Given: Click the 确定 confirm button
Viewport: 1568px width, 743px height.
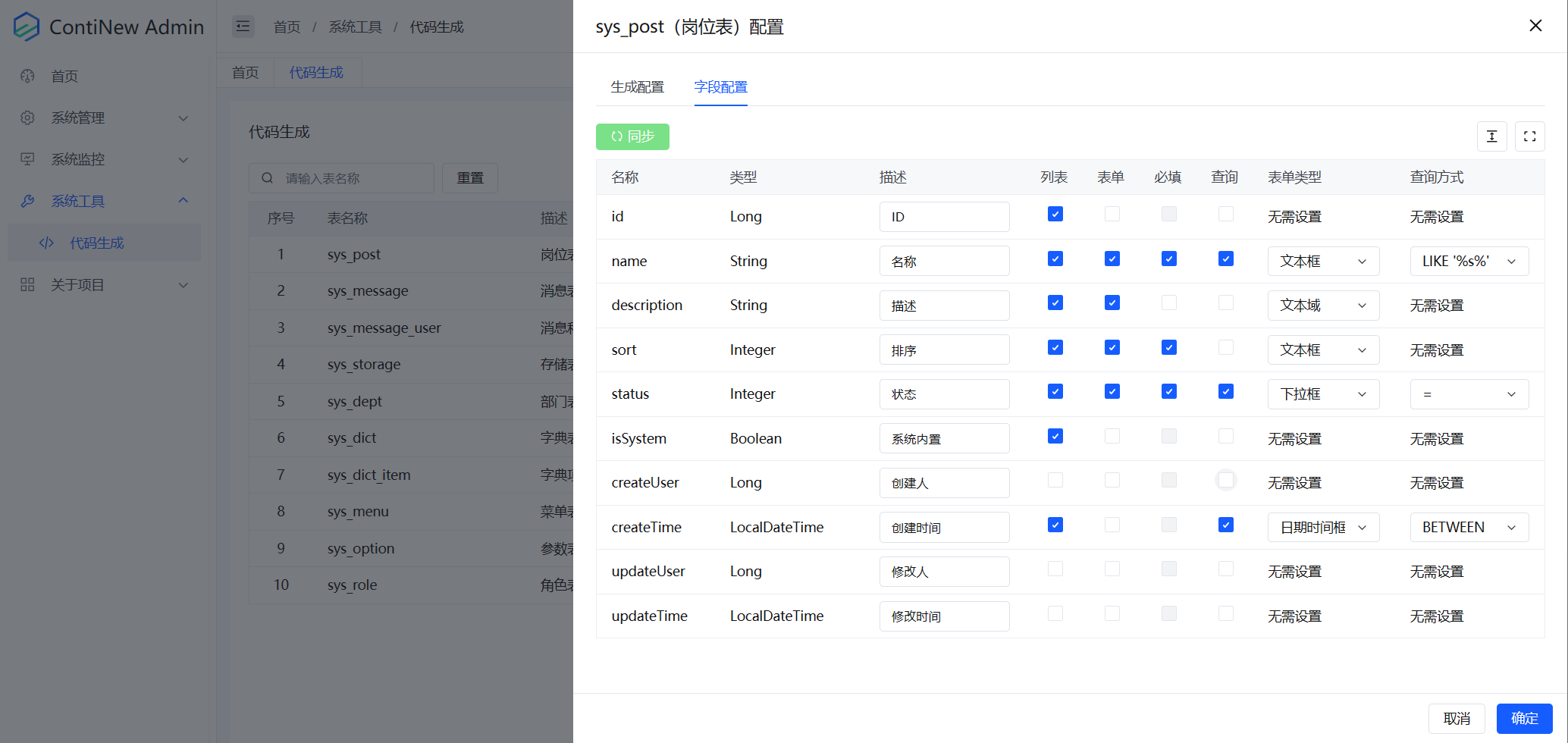Looking at the screenshot, I should point(1525,719).
